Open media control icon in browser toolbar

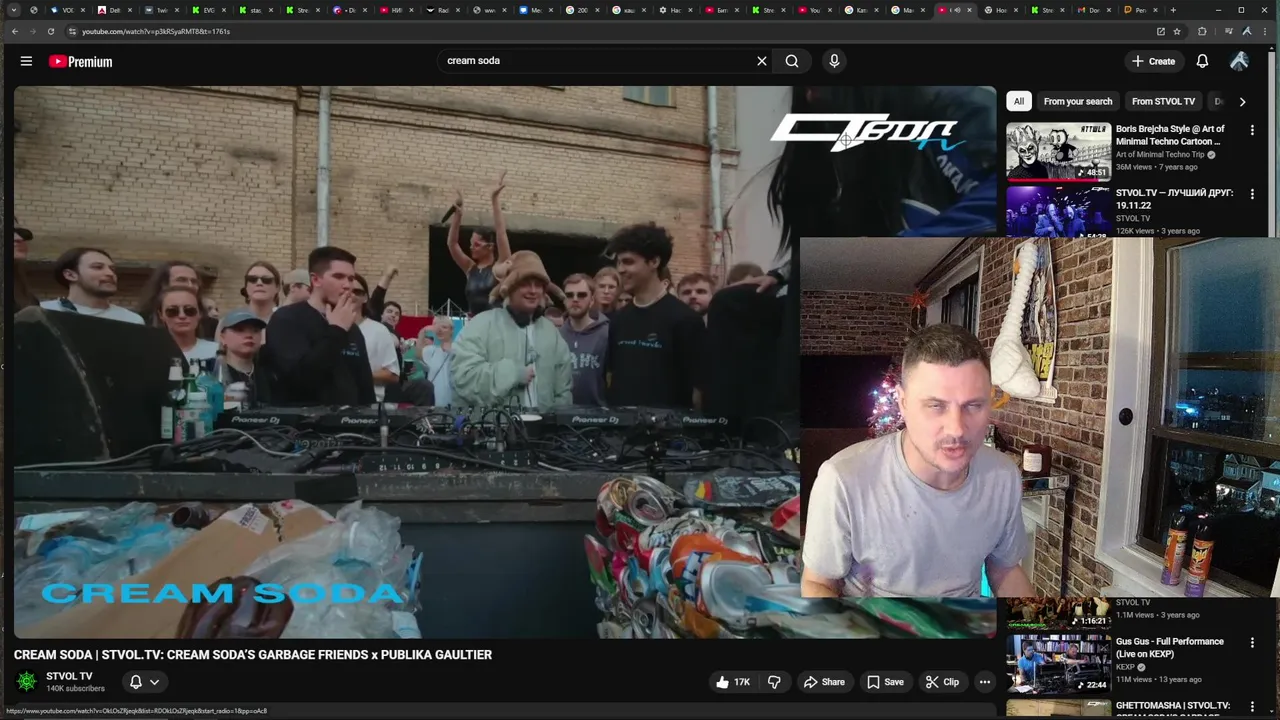1229,31
